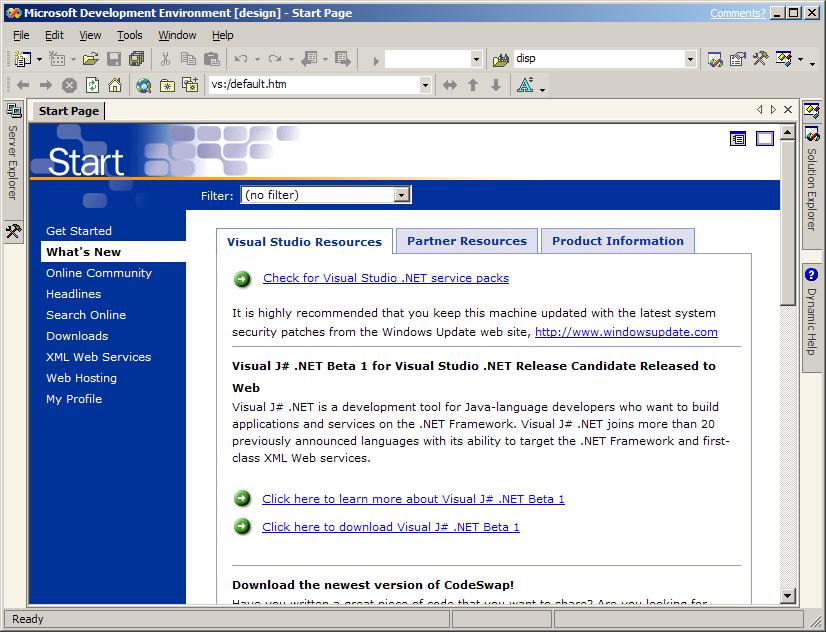
Task: Open the New Project dropdown arrow
Action: [39, 60]
